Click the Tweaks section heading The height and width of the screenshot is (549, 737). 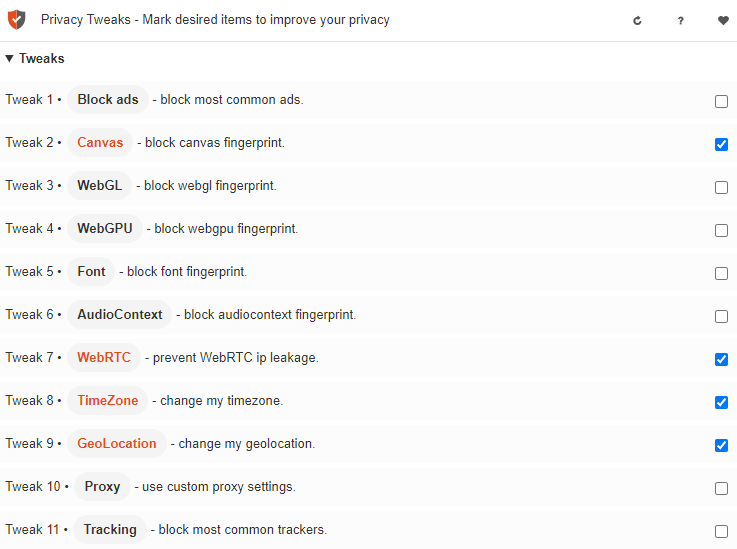tap(41, 59)
